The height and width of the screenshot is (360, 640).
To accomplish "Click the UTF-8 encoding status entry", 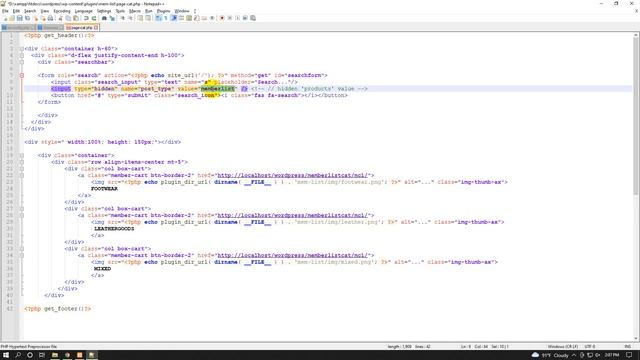I will point(590,347).
